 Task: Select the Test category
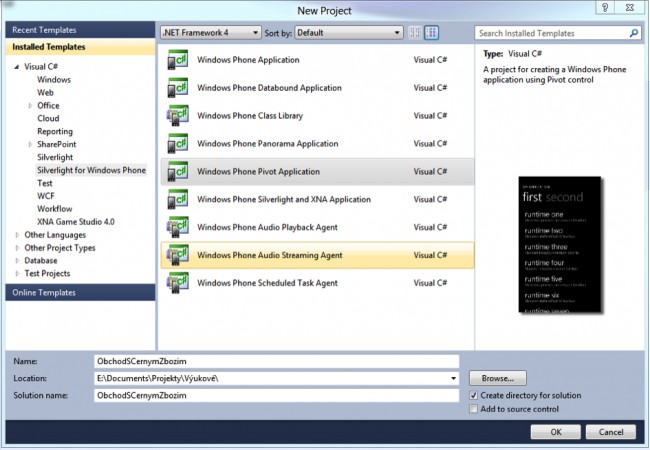pyautogui.click(x=45, y=183)
